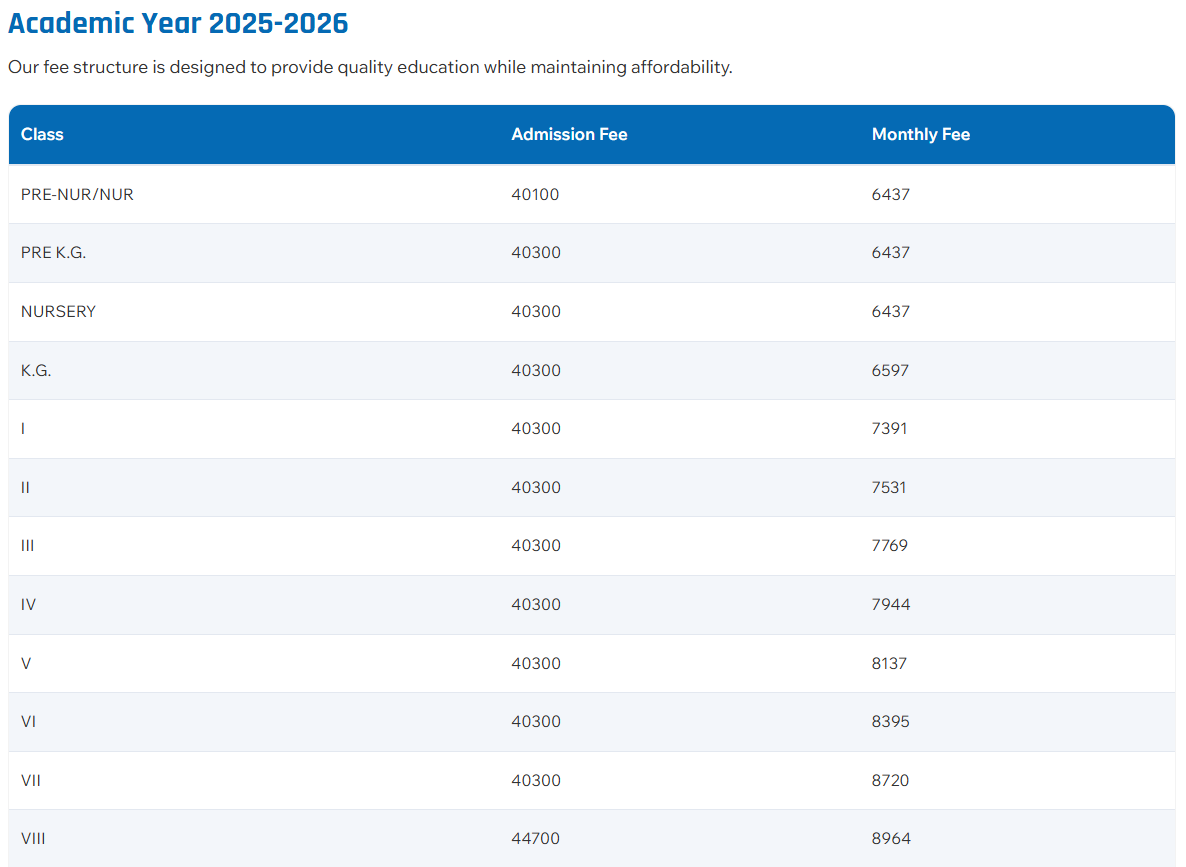Click admission fee 40100 for PRE-NUR/NUR

(536, 194)
